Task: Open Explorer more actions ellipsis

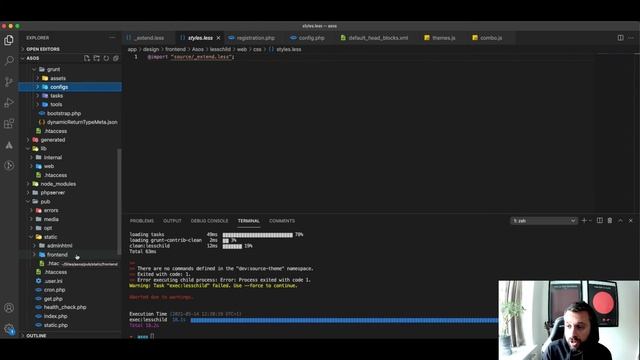Action: (112, 38)
